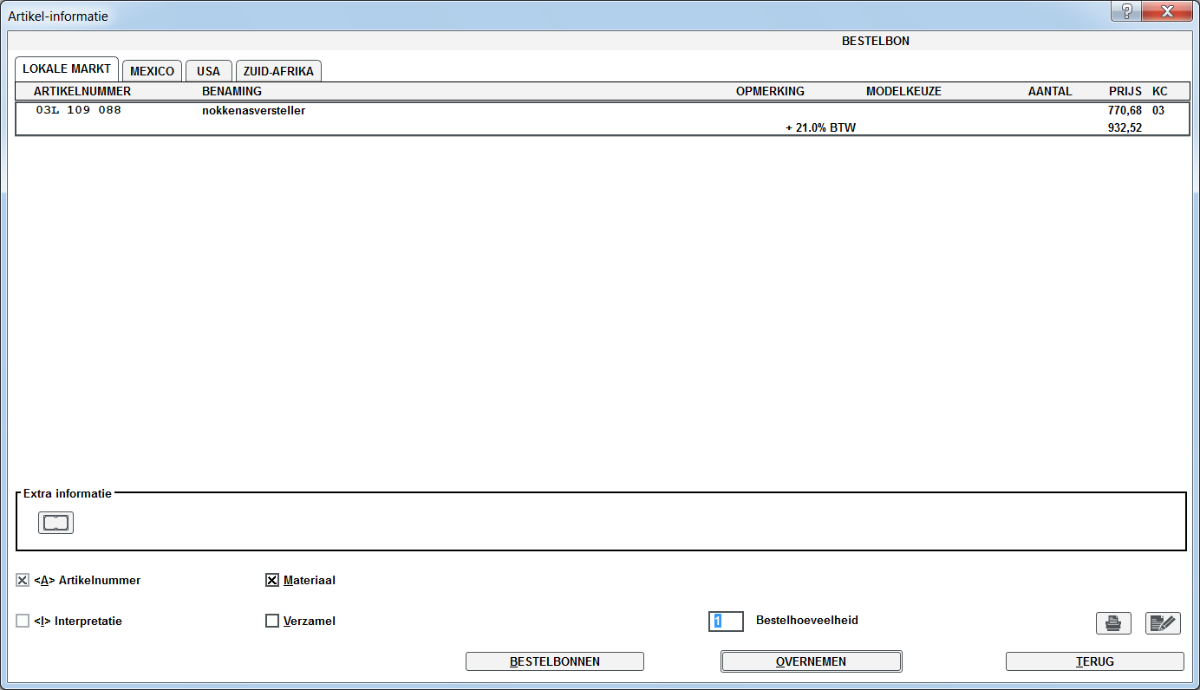Toggle the Artikelnummer checkbox
Viewport: 1200px width, 690px height.
23,580
